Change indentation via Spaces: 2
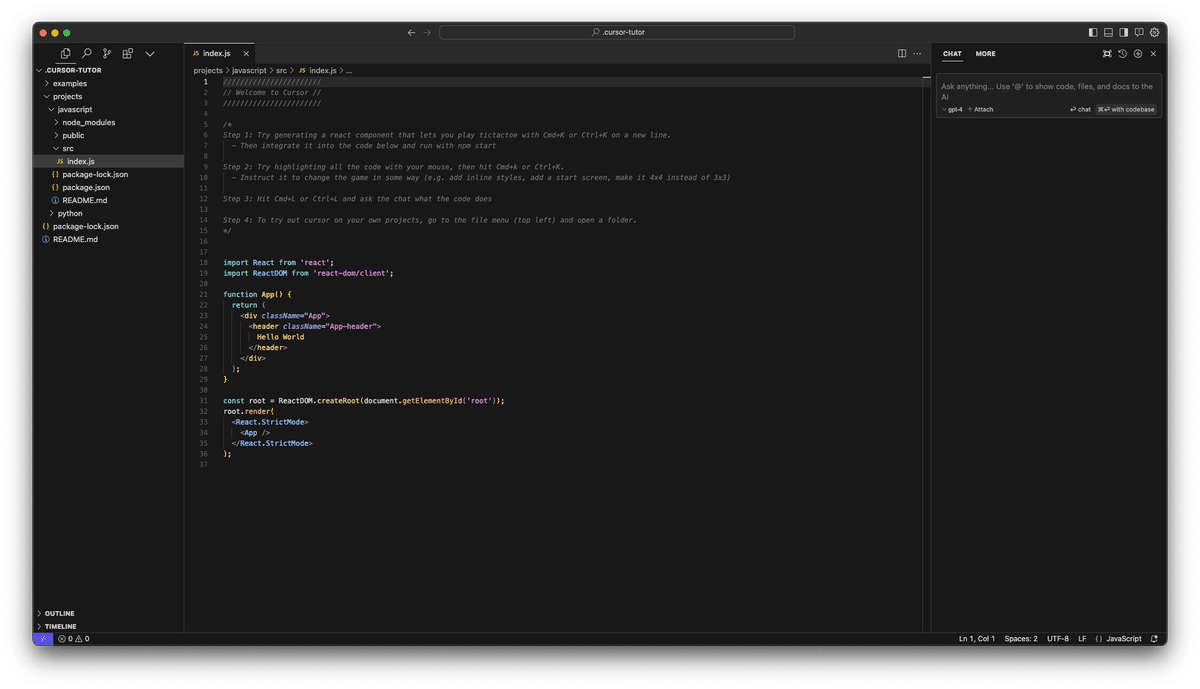The image size is (1200, 689). coord(1021,638)
